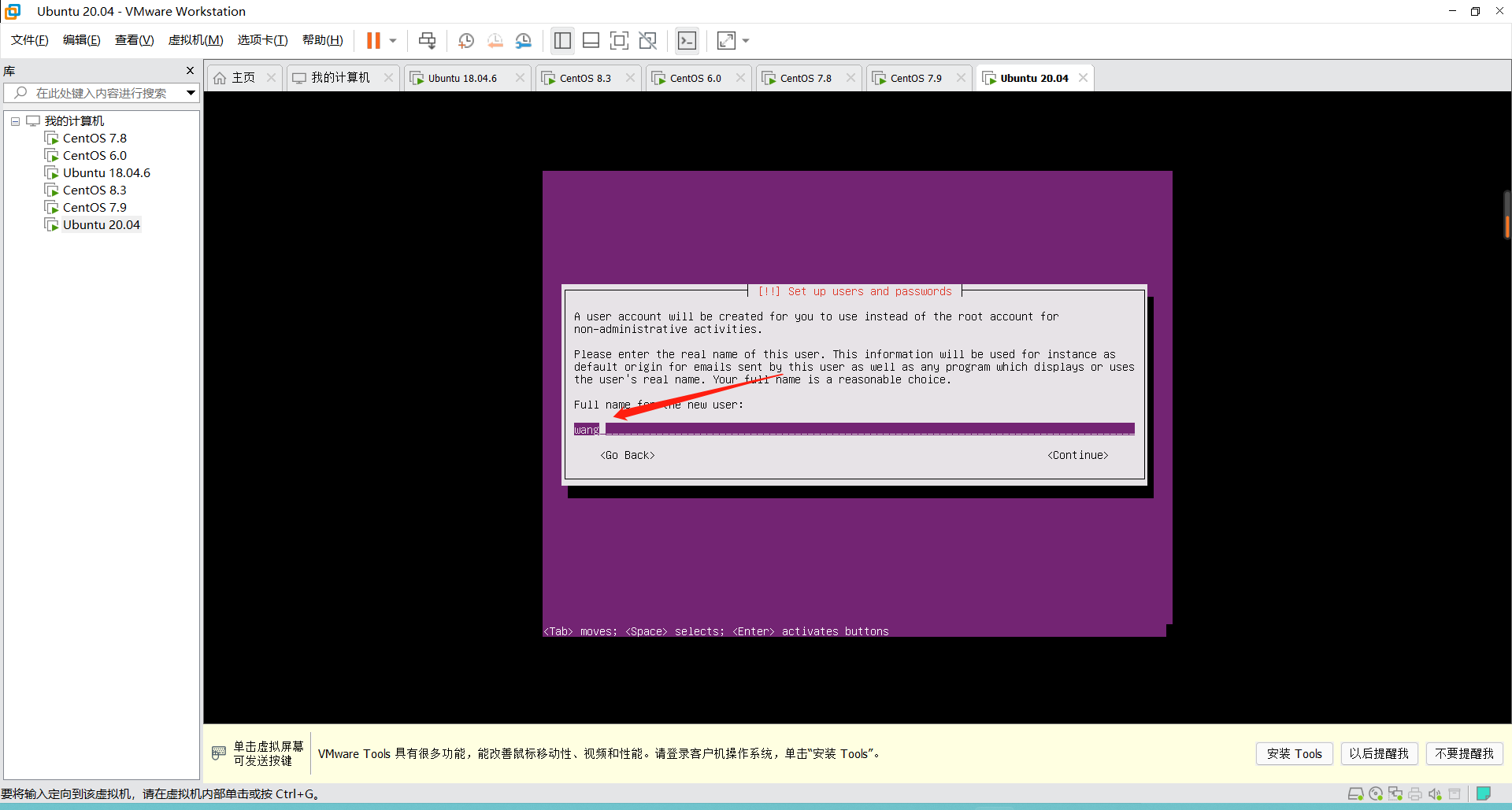This screenshot has width=1512, height=810.
Task: Open power options dropdown next to pause
Action: pos(393,40)
